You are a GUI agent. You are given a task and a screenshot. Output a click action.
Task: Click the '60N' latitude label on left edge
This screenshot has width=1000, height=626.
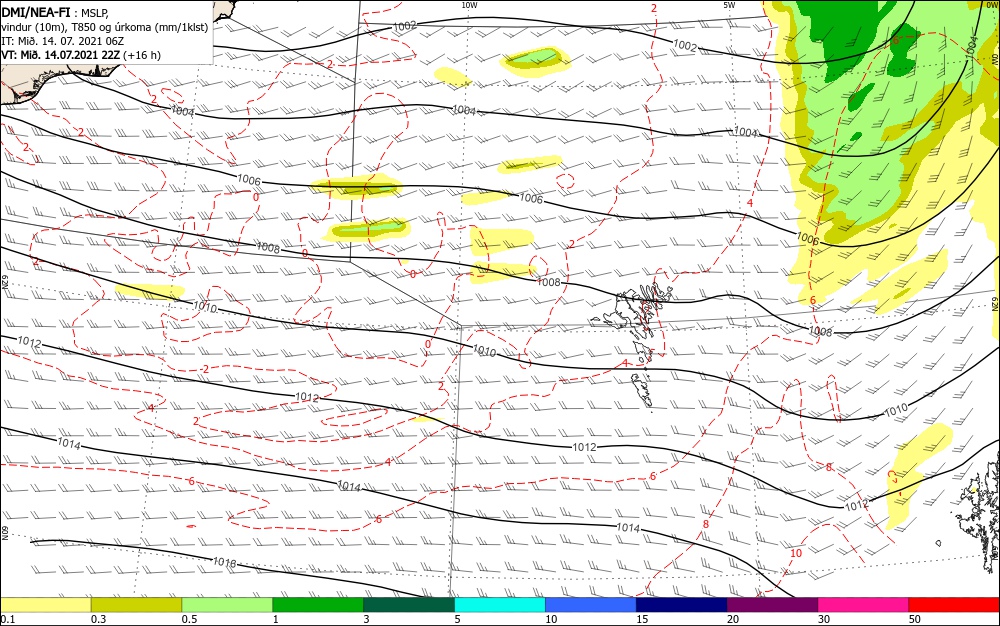(5, 533)
